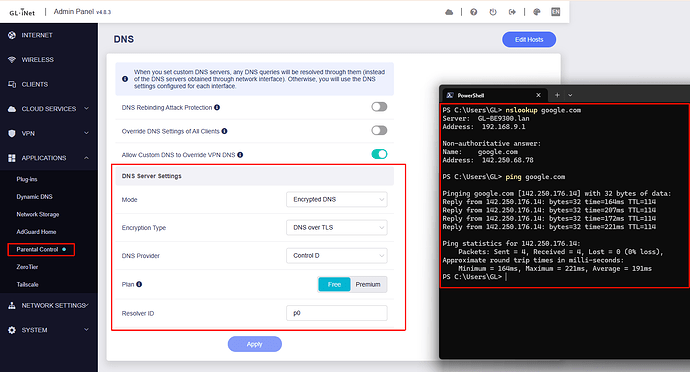The width and height of the screenshot is (690, 372).
Task: Expand the VPN sidebar chevron
Action: pos(86,133)
